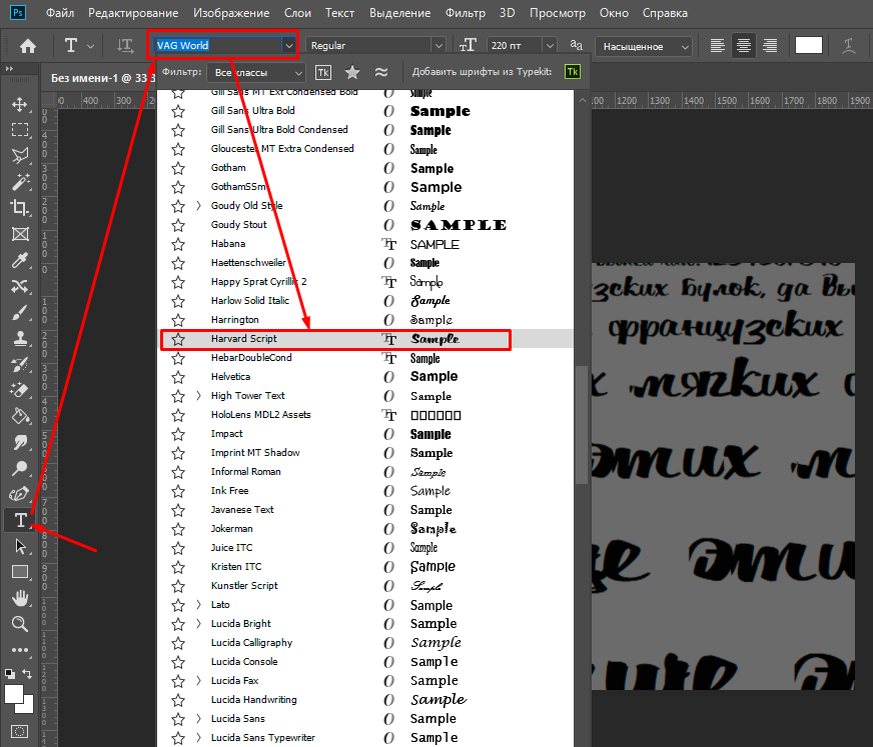
Task: Select the Magic Wand tool
Action: pos(20,181)
